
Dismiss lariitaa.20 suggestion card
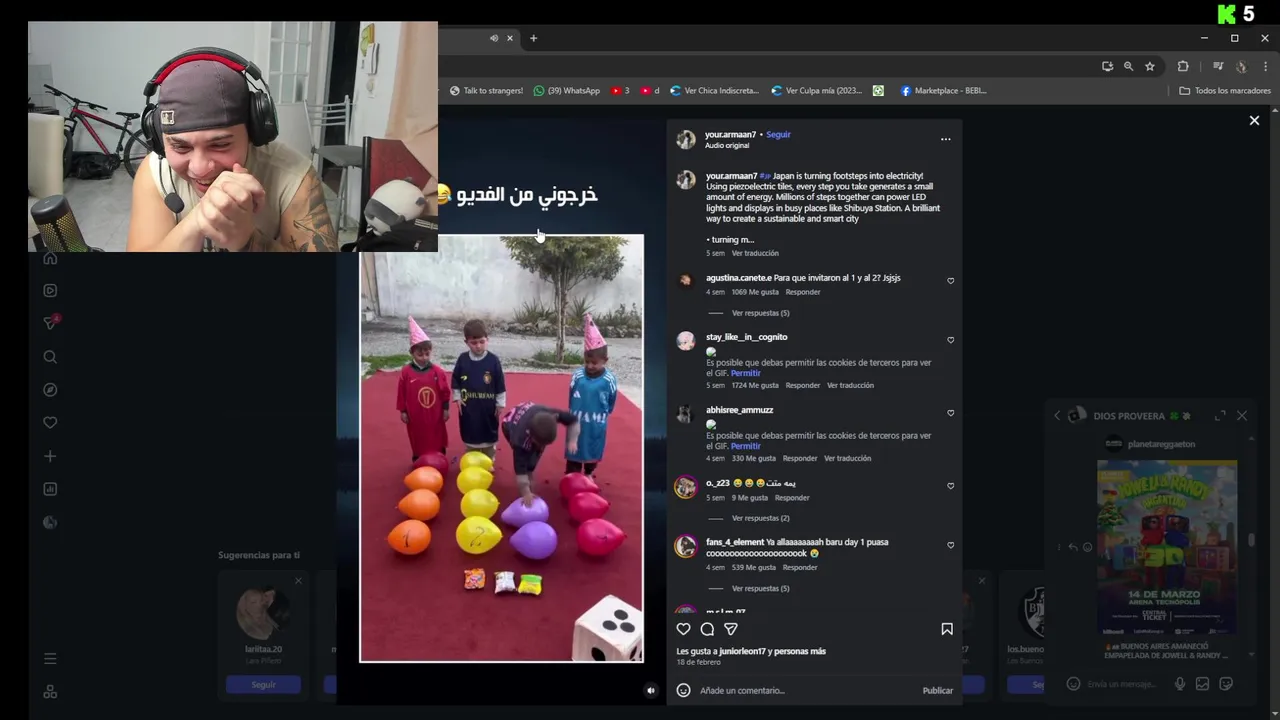(298, 581)
